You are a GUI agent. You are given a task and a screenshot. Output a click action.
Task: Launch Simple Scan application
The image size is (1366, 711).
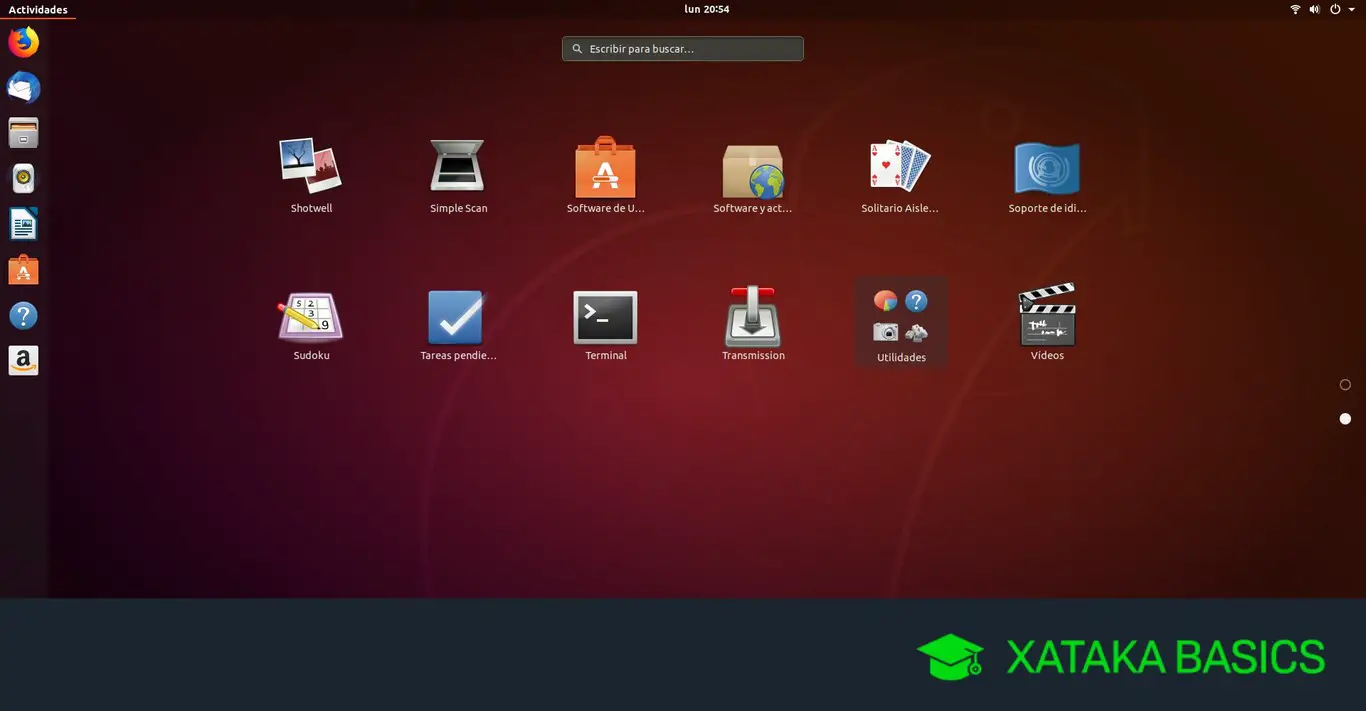(458, 175)
